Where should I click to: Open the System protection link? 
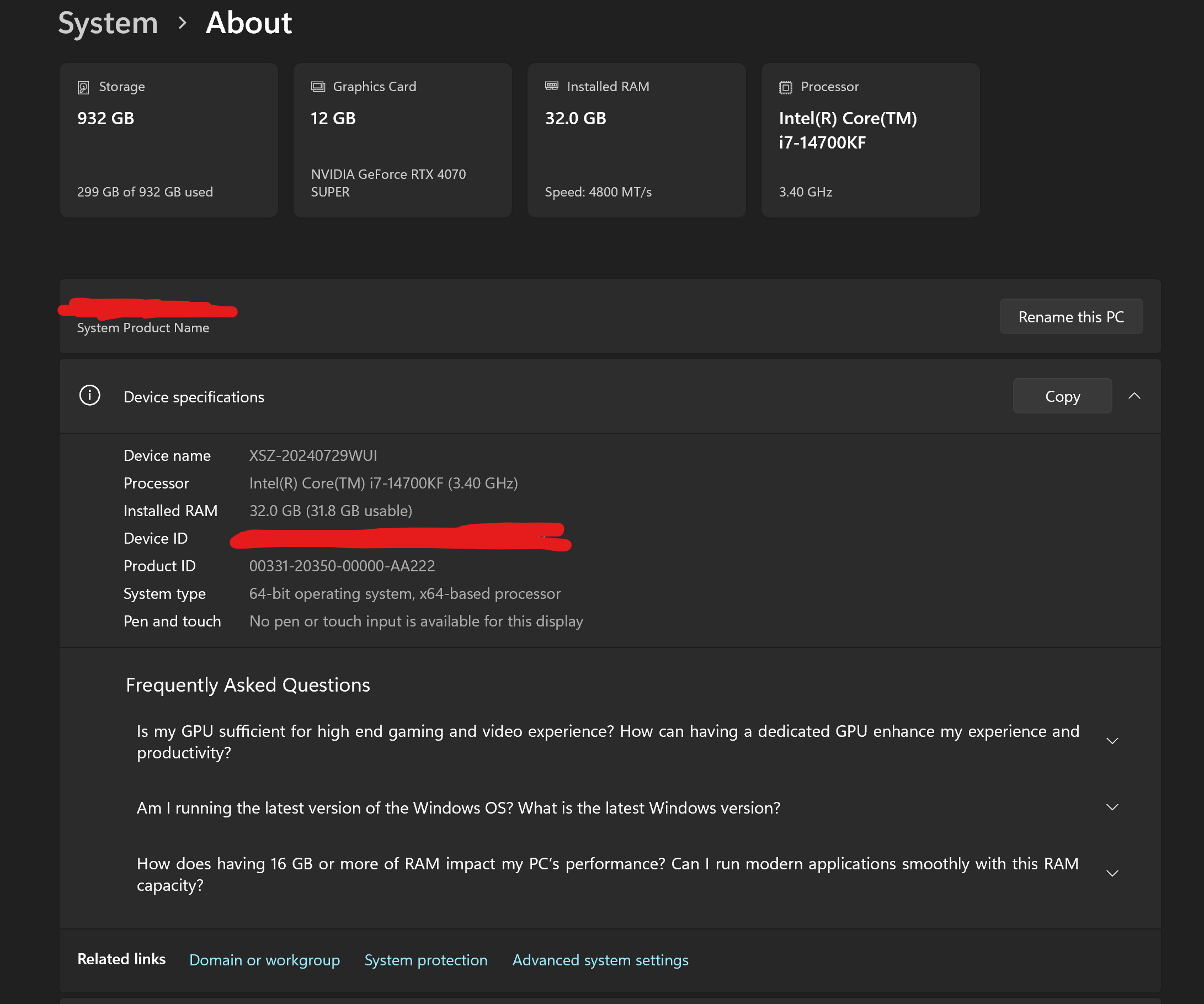tap(425, 960)
